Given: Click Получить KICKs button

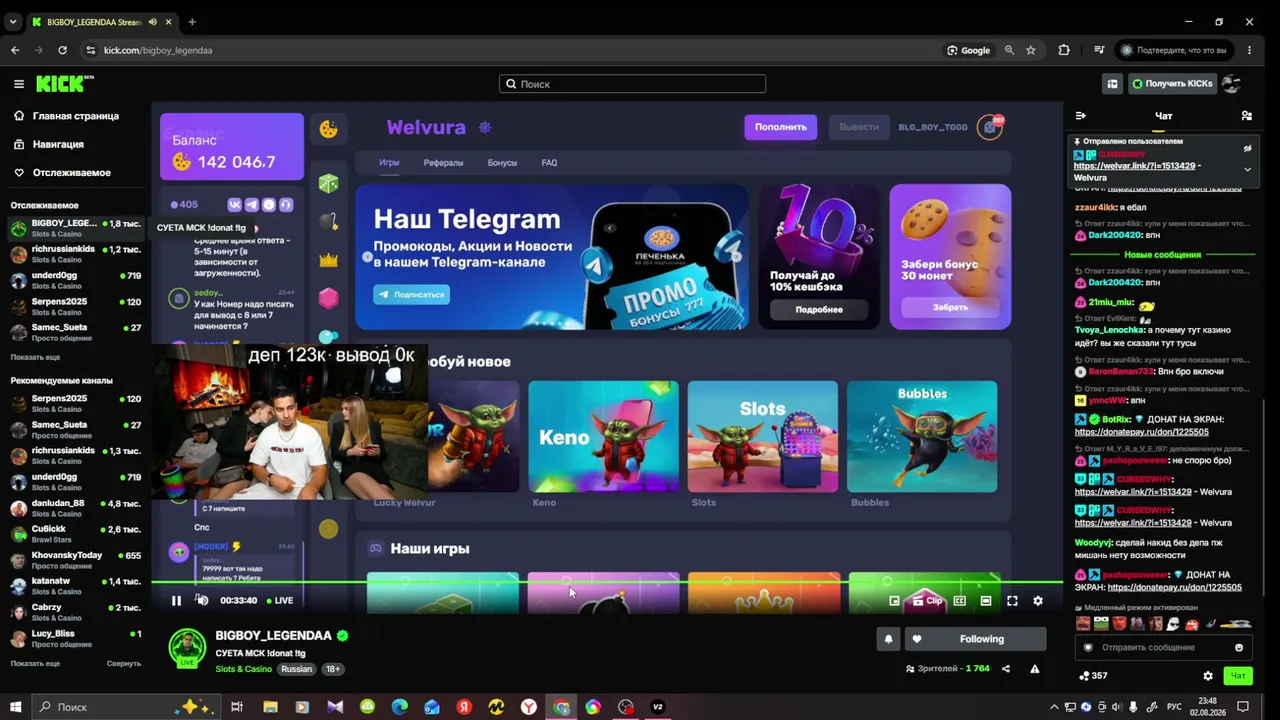Looking at the screenshot, I should pos(1173,84).
